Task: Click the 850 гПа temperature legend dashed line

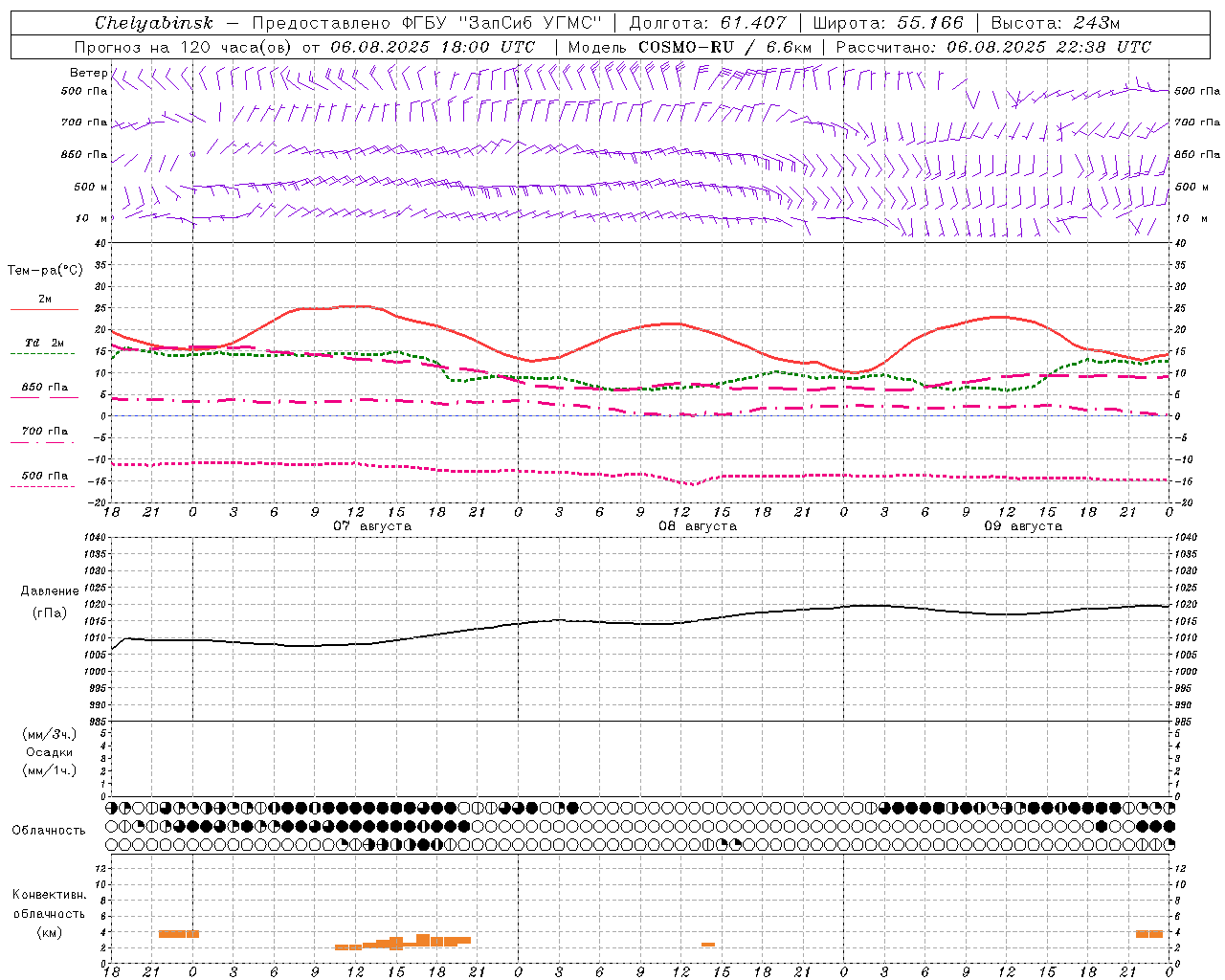Action: [44, 397]
